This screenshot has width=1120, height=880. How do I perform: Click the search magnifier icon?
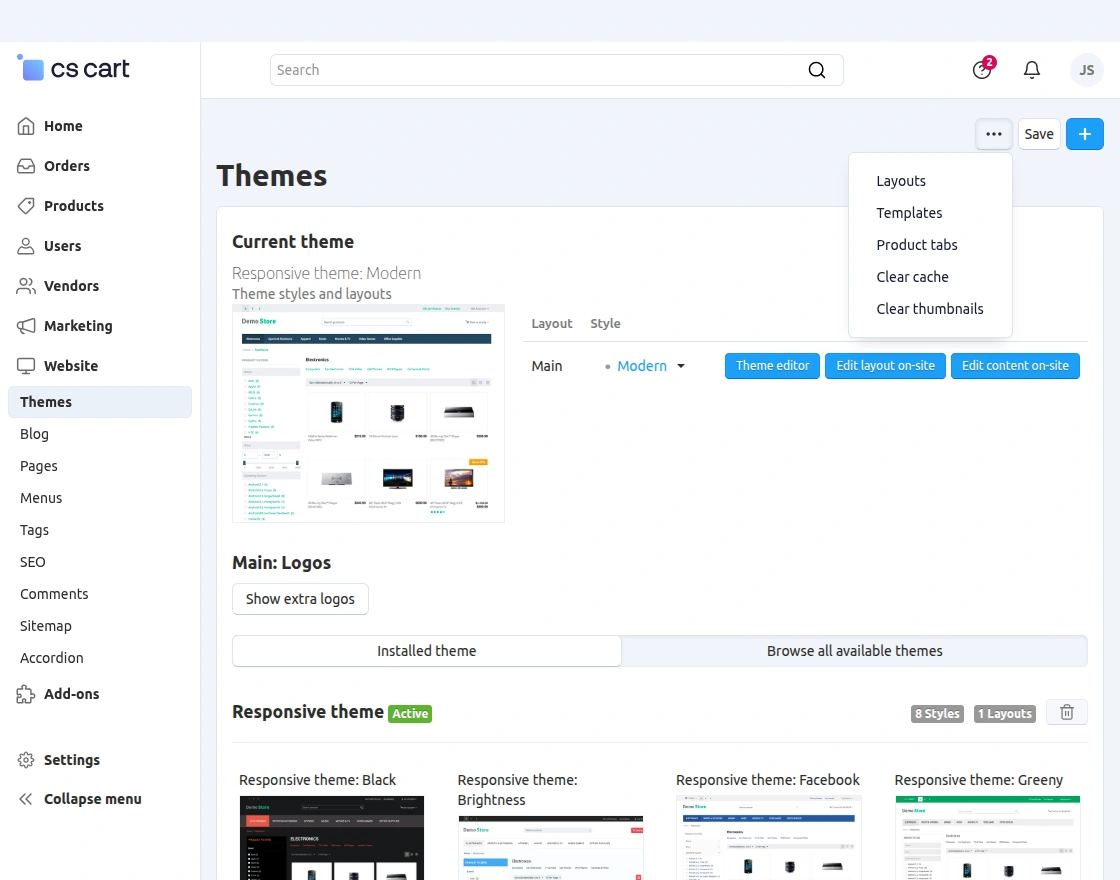coord(816,70)
